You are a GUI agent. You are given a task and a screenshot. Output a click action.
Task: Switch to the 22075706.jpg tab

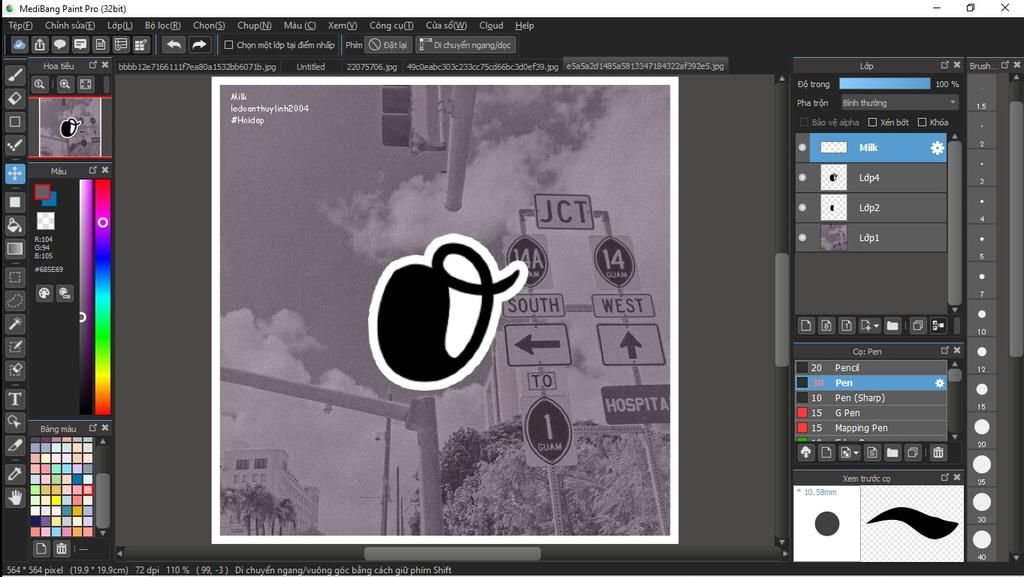[372, 67]
